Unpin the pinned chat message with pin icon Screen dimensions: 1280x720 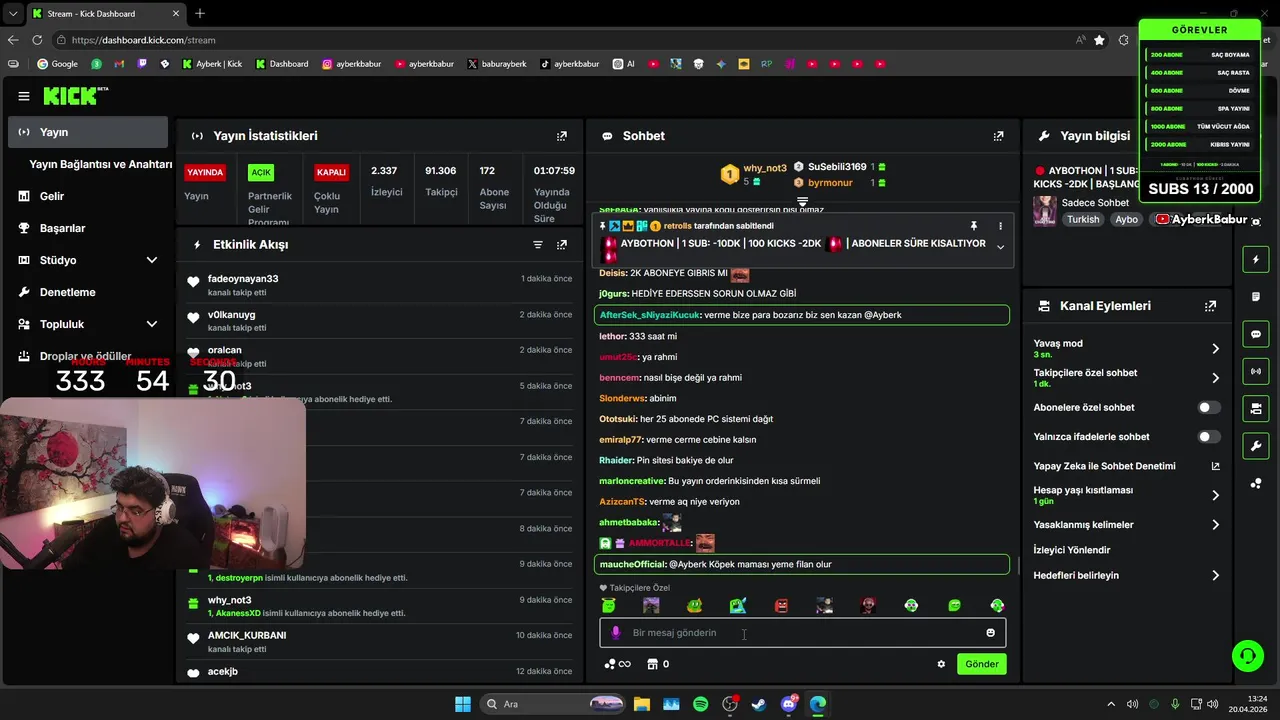click(x=973, y=226)
